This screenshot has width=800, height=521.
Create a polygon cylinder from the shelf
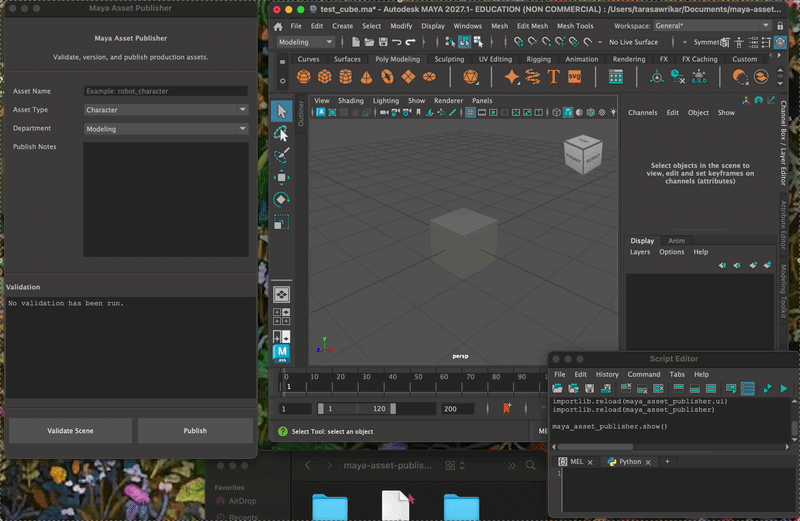(345, 77)
